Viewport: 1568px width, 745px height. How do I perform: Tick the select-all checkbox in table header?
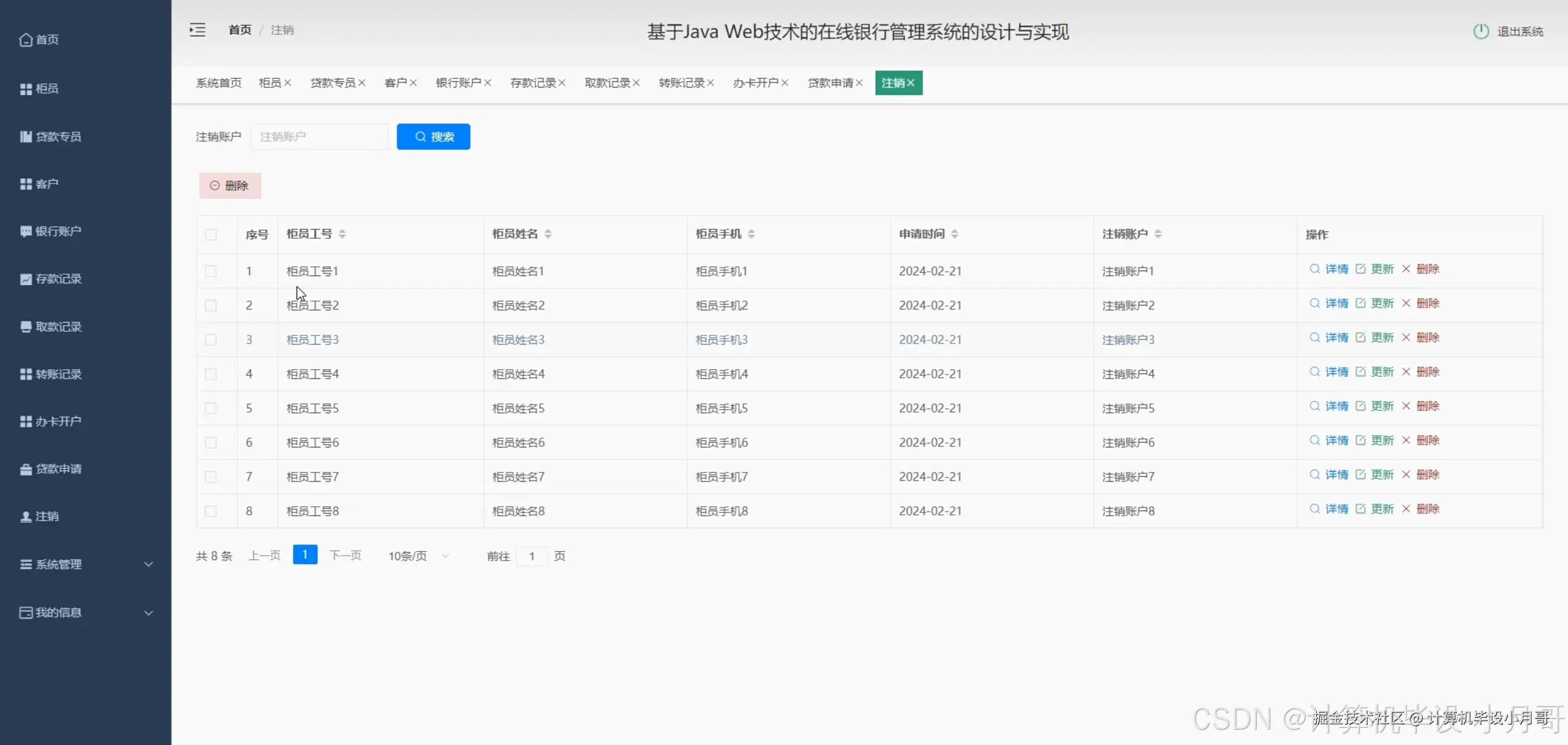click(x=211, y=234)
